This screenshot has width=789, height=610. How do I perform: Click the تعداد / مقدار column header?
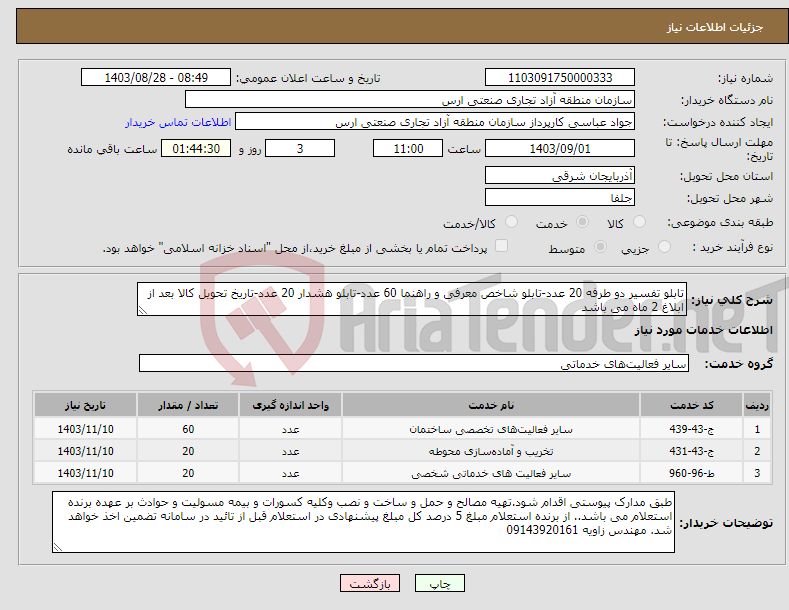[188, 405]
